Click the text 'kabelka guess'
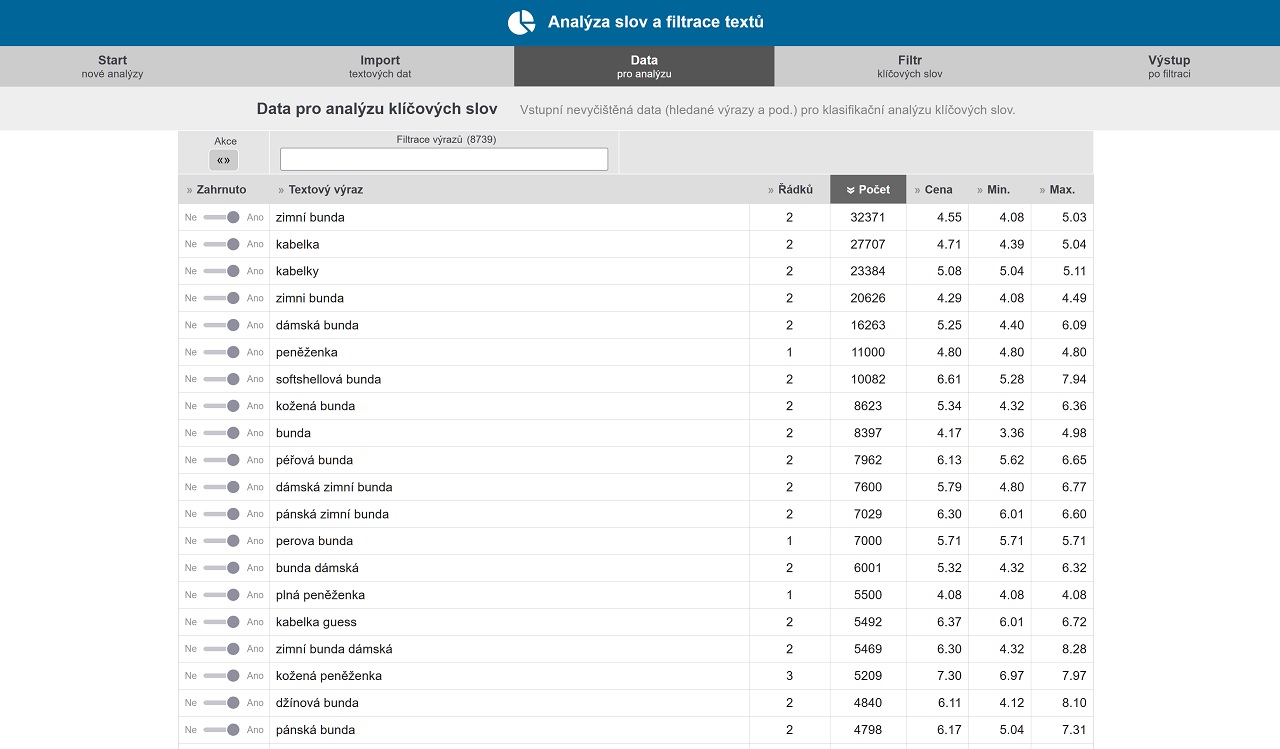This screenshot has width=1280, height=749. [x=316, y=622]
